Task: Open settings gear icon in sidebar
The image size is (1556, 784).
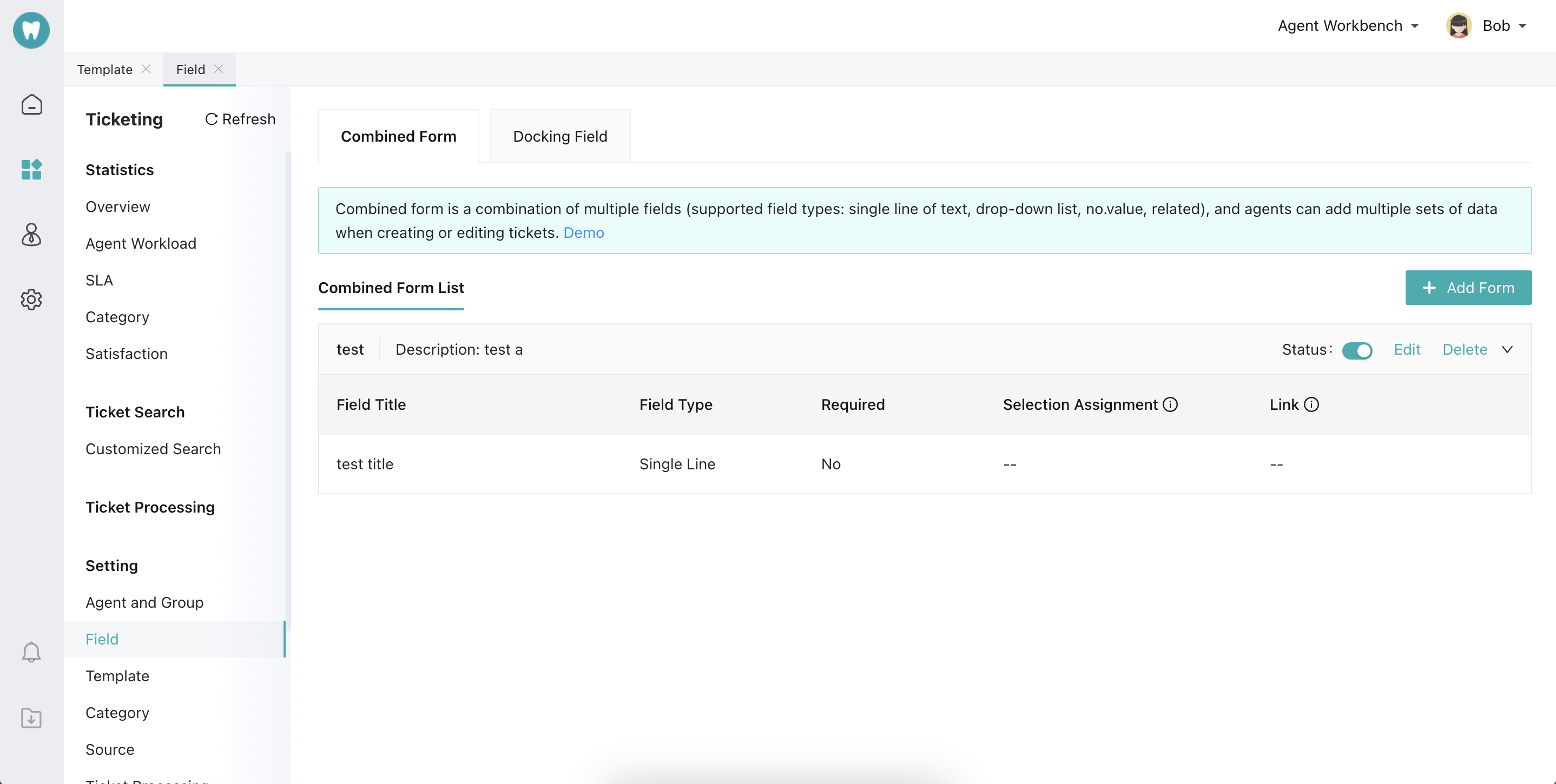Action: tap(31, 299)
